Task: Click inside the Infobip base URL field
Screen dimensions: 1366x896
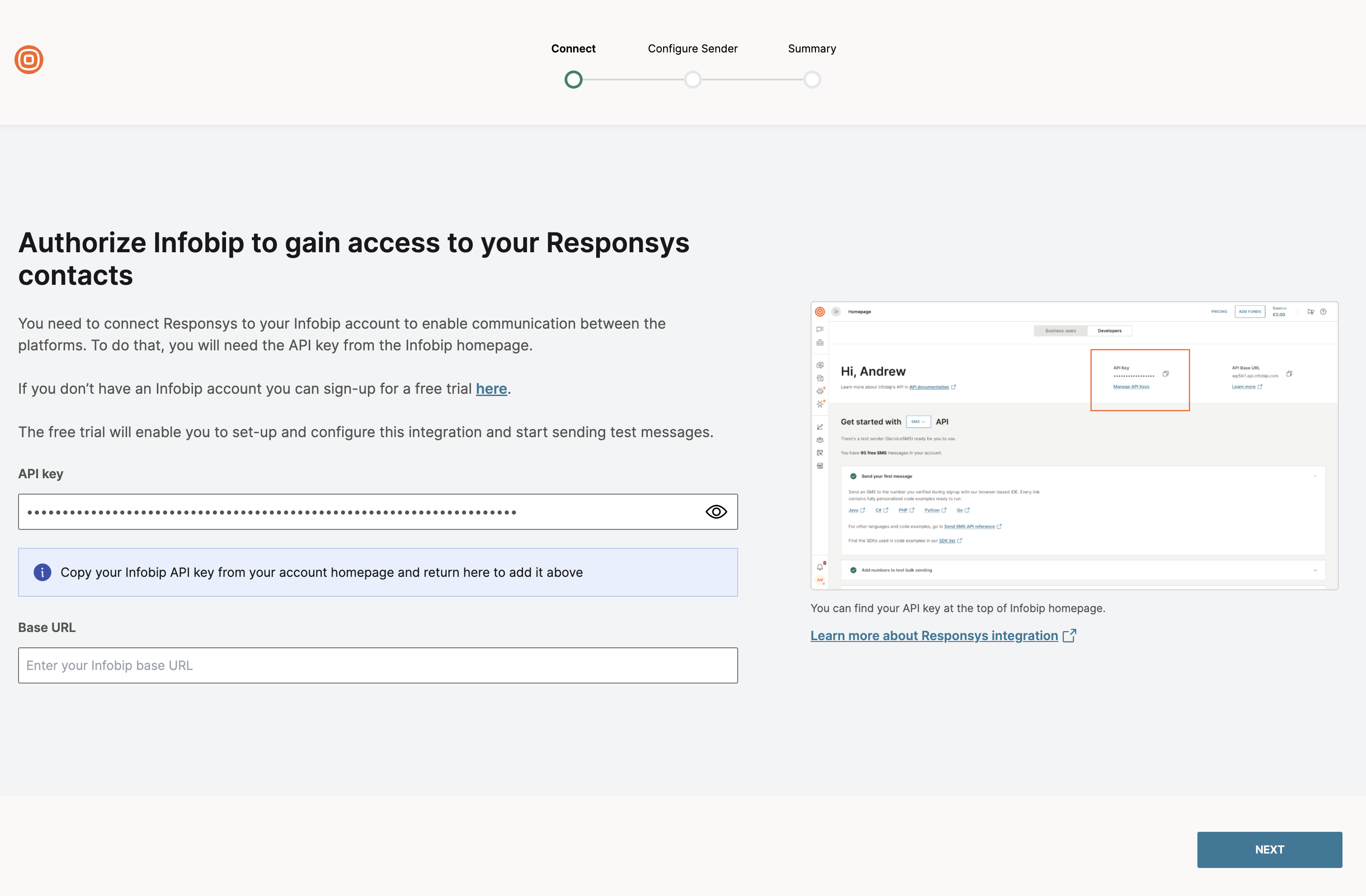Action: (377, 665)
